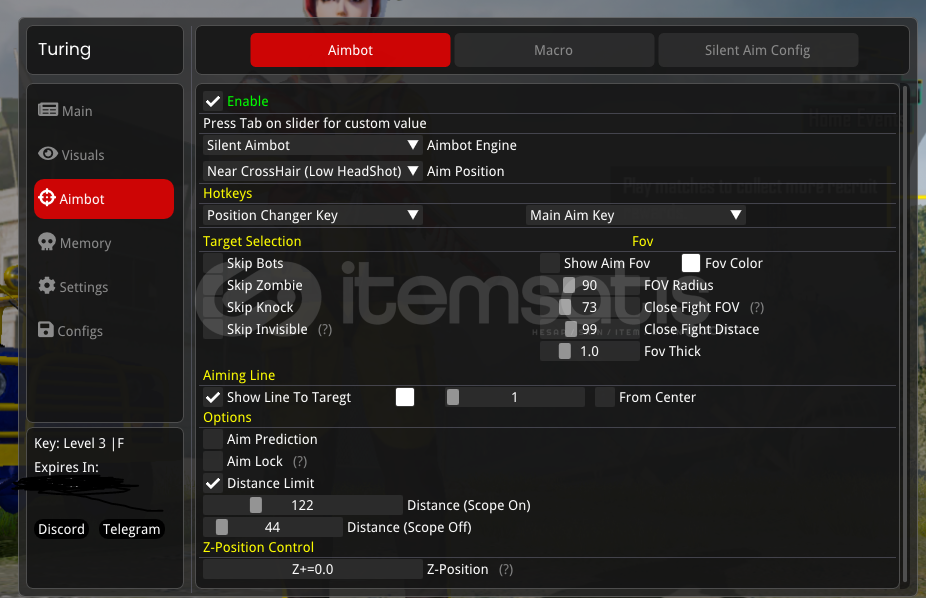This screenshot has width=926, height=598.
Task: Switch to the Macro tab
Action: pos(553,50)
